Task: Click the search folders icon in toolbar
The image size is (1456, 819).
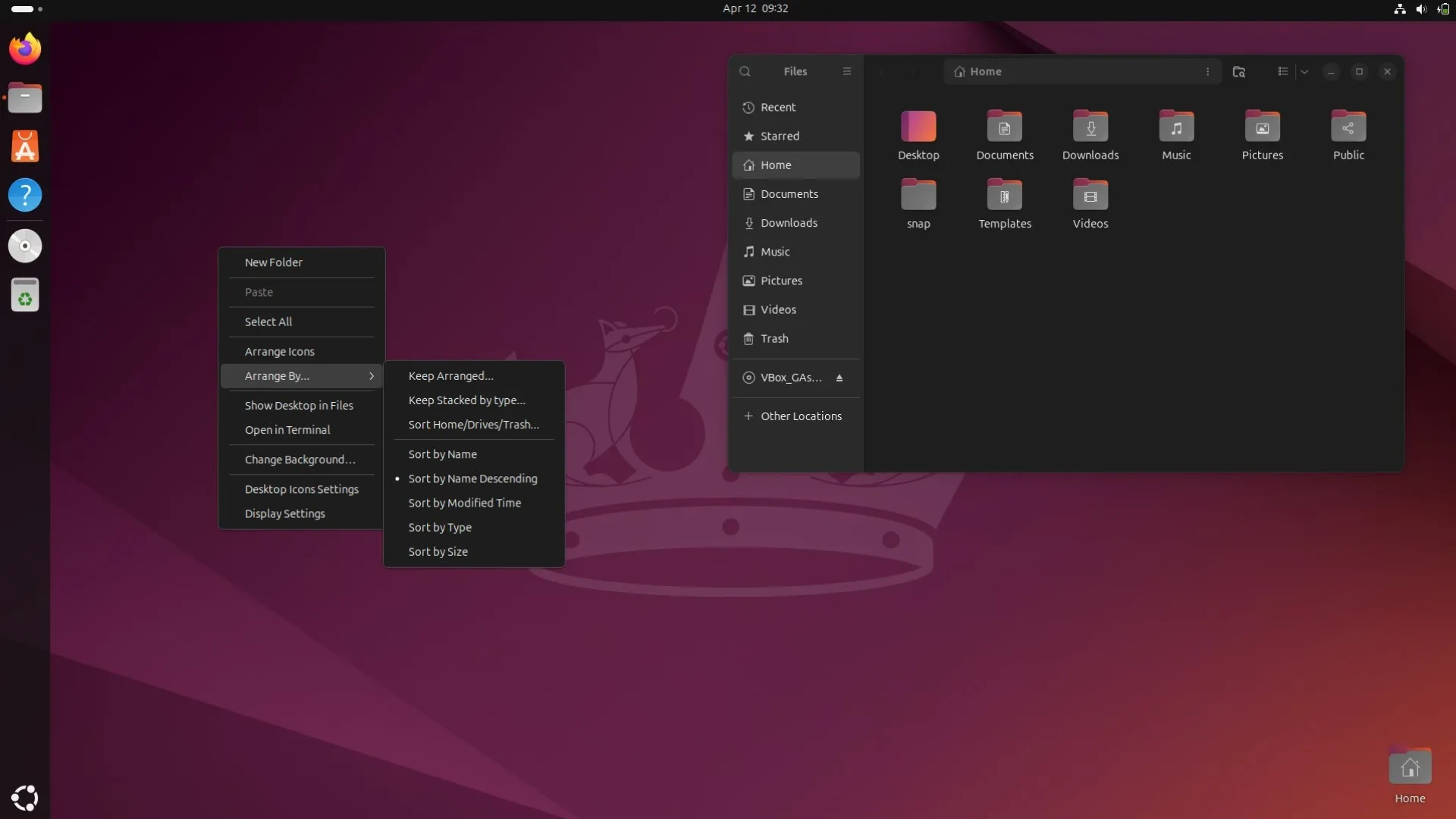Action: [x=1239, y=71]
